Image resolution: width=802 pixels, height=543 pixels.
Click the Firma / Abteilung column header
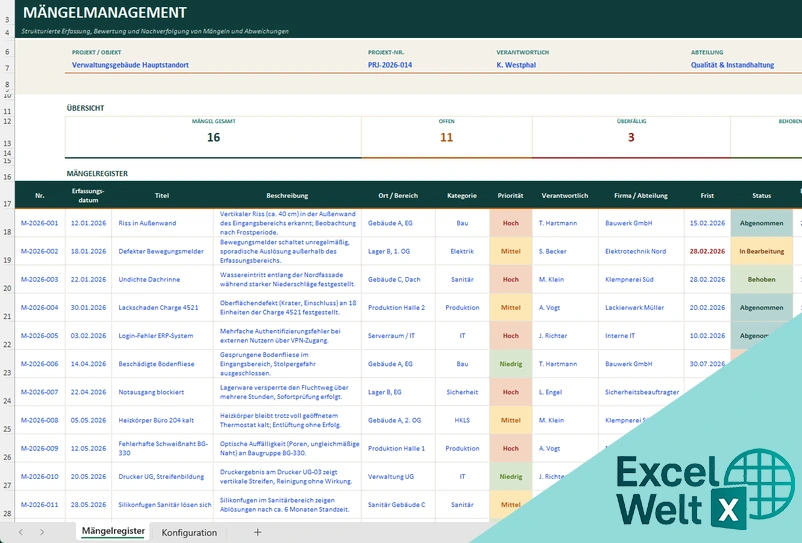click(641, 195)
